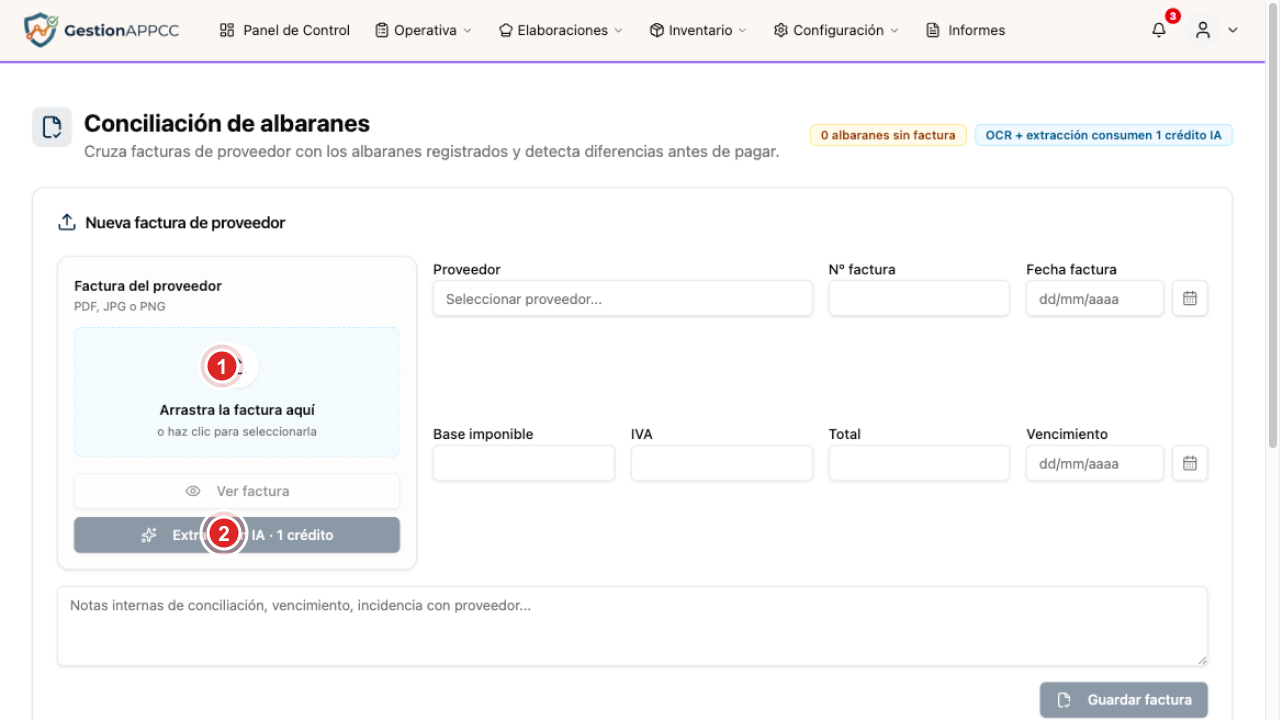Expand the Configuración menu
The image size is (1280, 720).
(x=836, y=30)
